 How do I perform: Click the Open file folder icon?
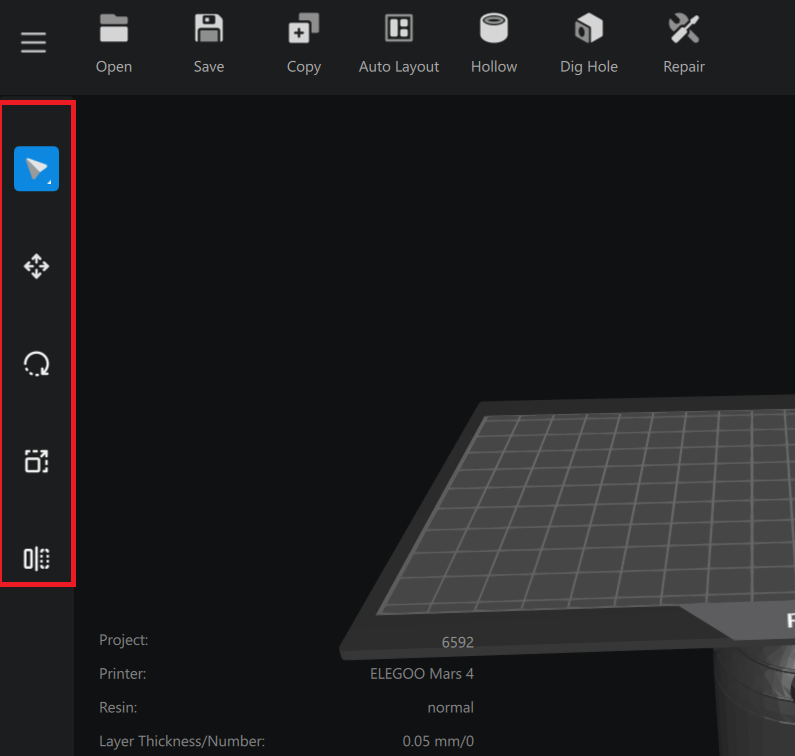113,29
